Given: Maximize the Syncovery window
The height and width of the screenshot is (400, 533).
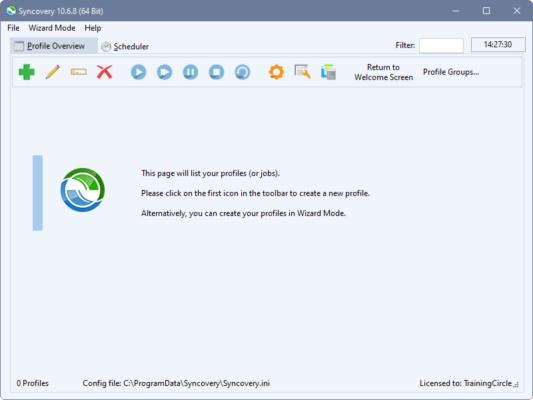Looking at the screenshot, I should coord(486,11).
